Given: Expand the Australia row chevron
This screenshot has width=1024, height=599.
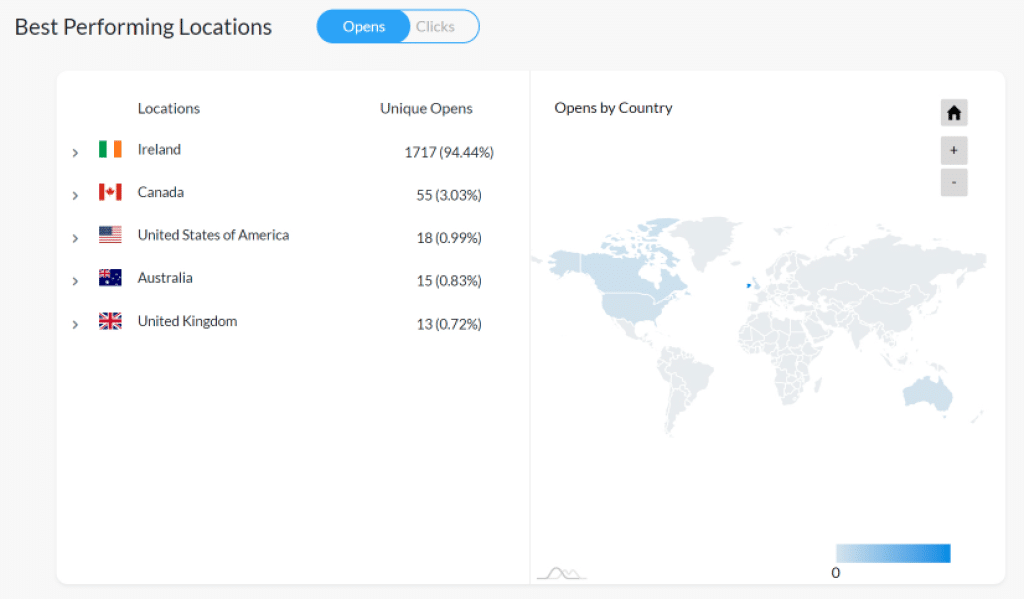Looking at the screenshot, I should click(x=75, y=282).
